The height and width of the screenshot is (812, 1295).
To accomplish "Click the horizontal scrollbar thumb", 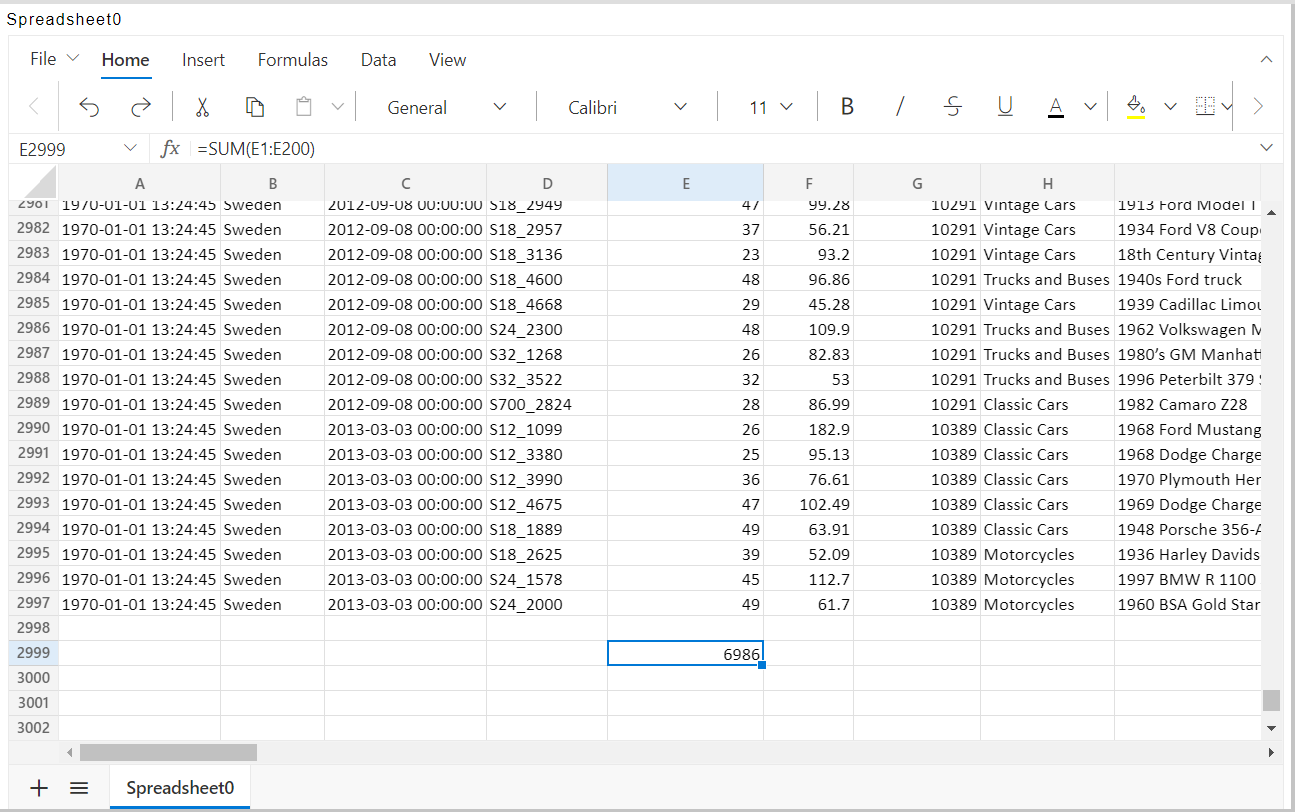I will (x=168, y=752).
